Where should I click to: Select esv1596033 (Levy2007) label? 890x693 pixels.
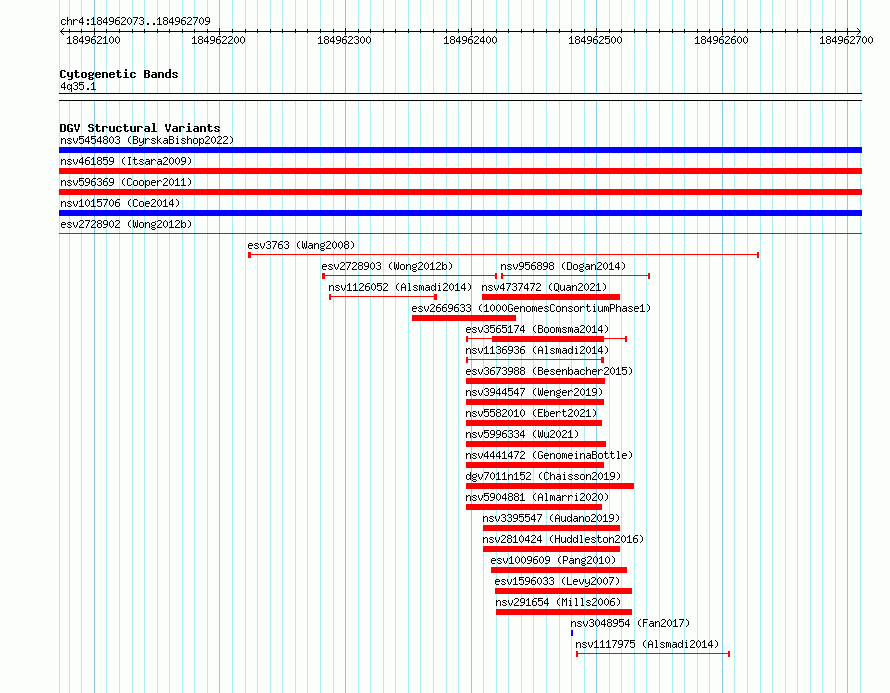(557, 581)
